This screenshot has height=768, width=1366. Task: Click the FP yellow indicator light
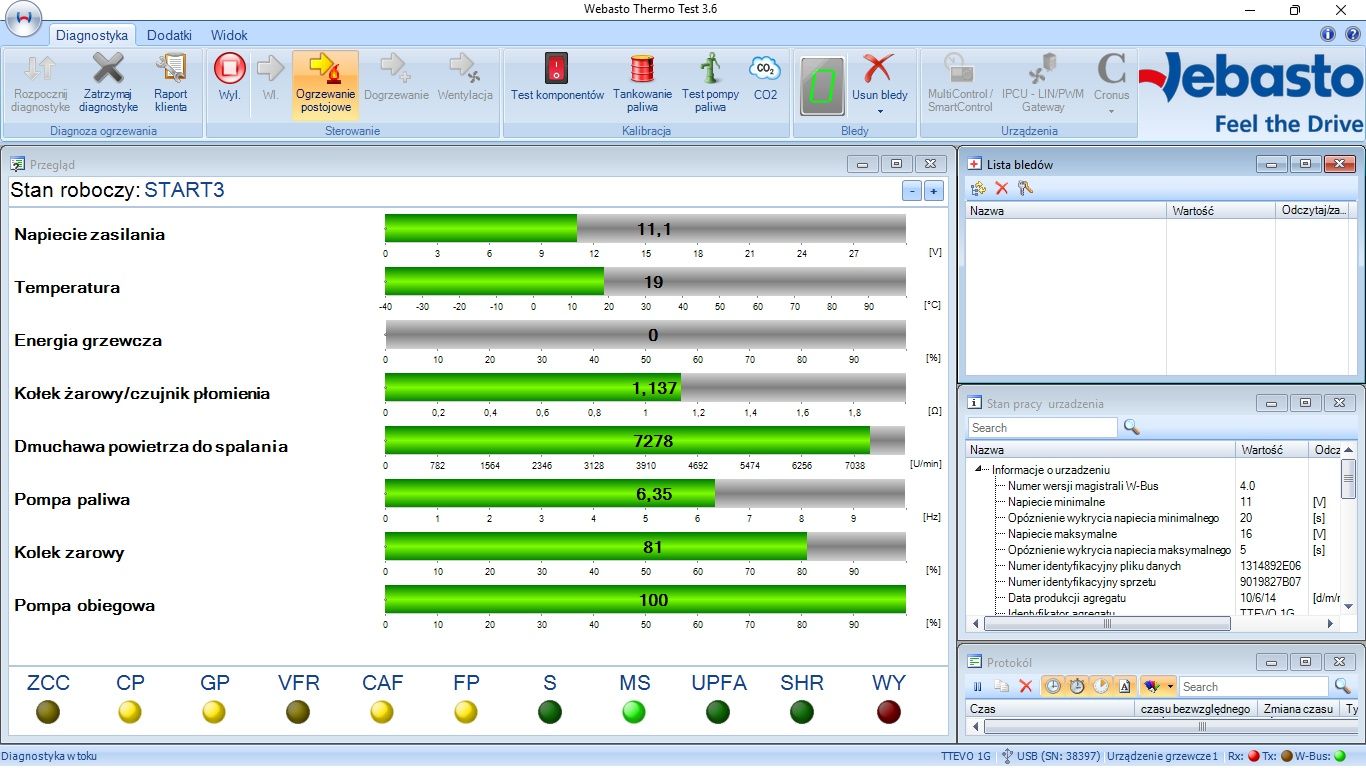[466, 712]
